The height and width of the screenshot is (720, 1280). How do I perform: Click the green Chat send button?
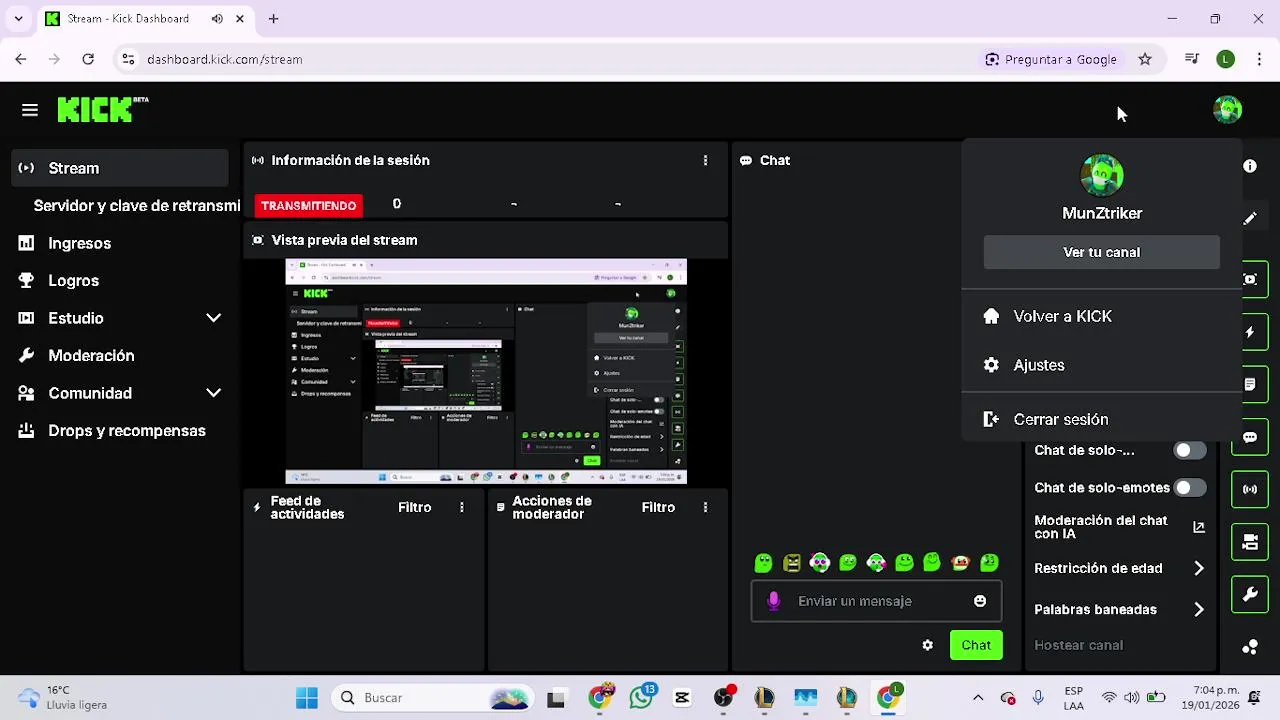pyautogui.click(x=976, y=645)
